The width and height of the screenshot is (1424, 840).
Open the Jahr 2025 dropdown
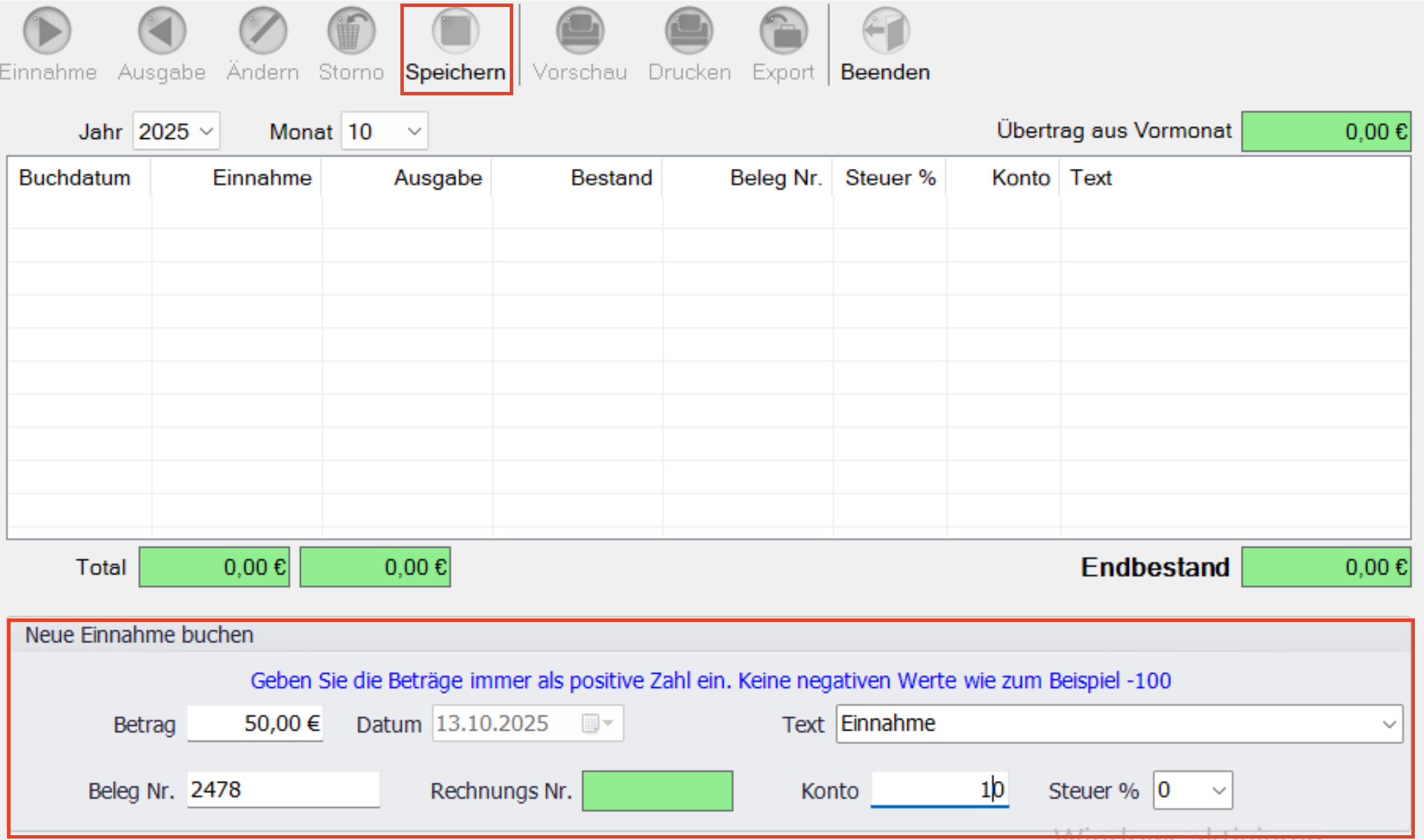(x=176, y=131)
